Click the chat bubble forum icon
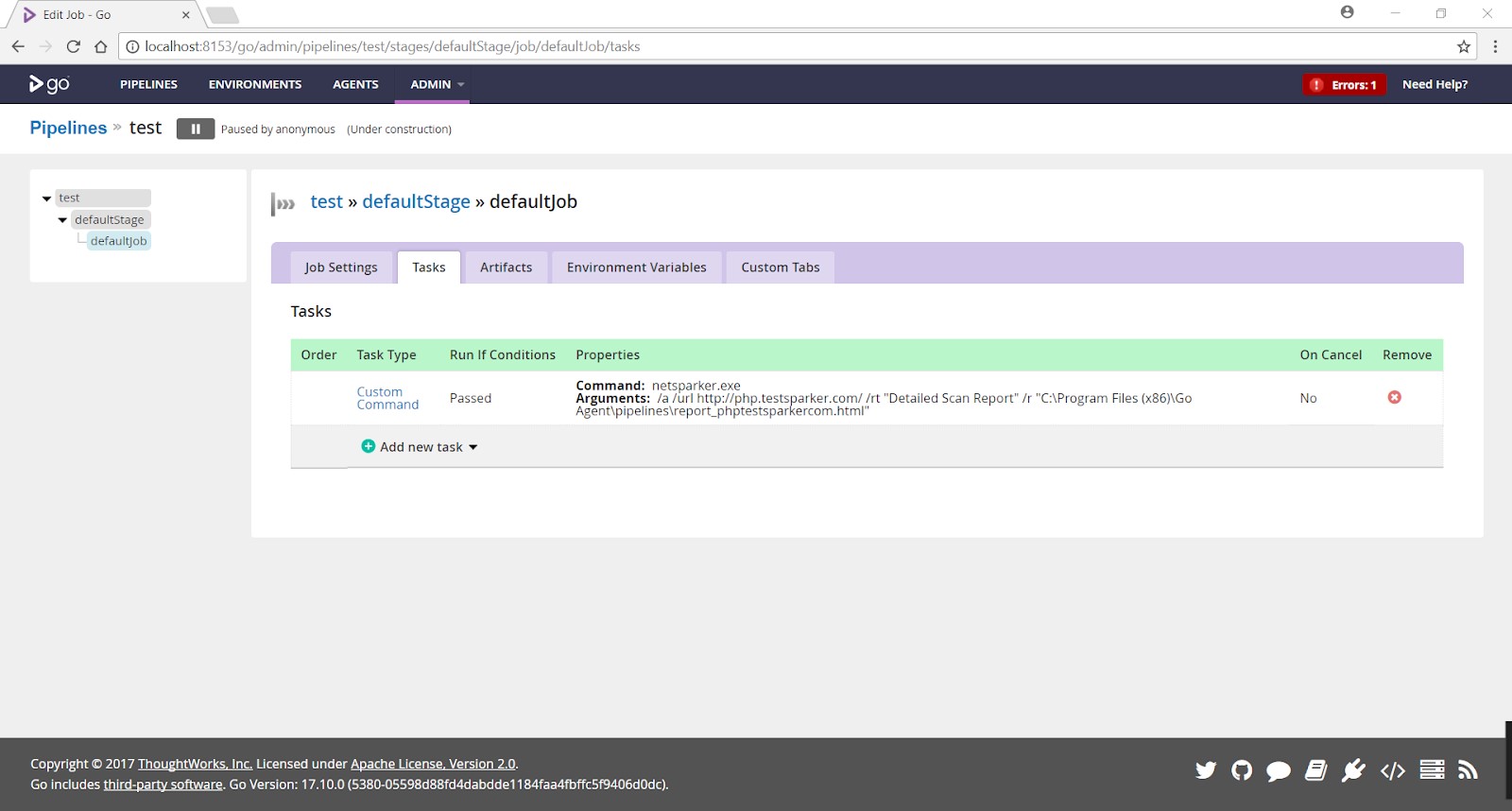 [x=1279, y=771]
